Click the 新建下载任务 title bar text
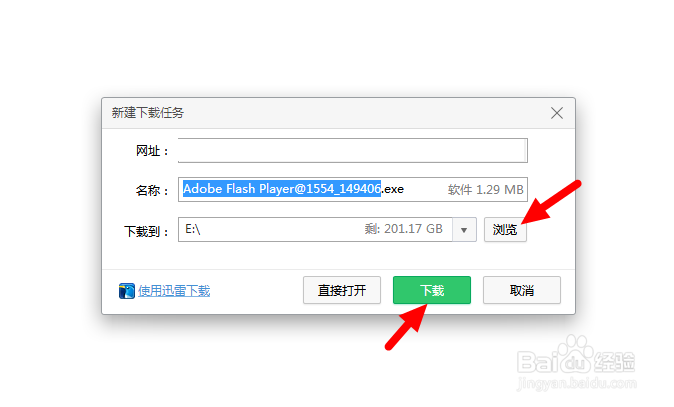Viewport: 674px width, 407px height. pos(147,113)
